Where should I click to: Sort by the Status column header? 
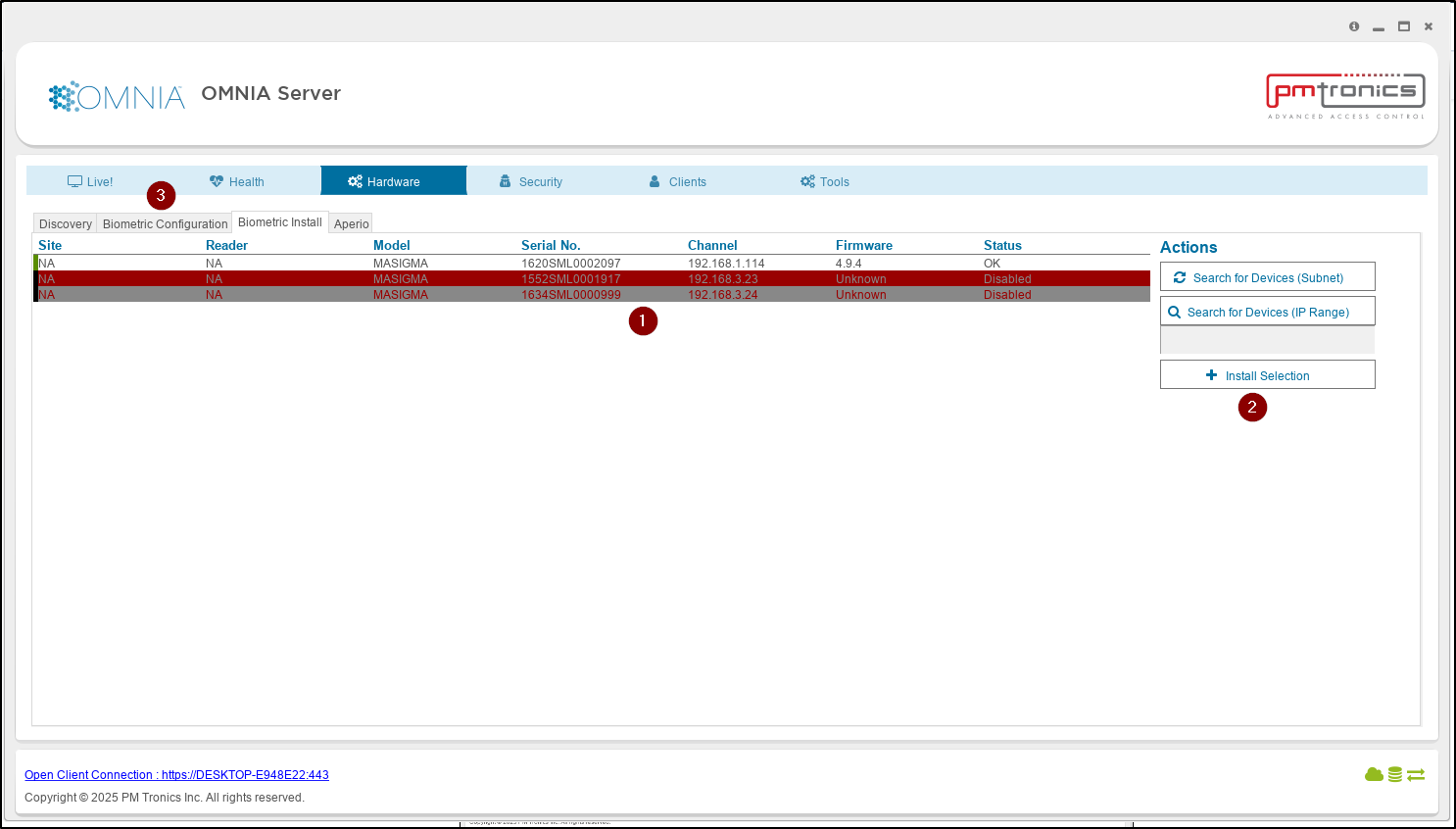(x=1002, y=245)
